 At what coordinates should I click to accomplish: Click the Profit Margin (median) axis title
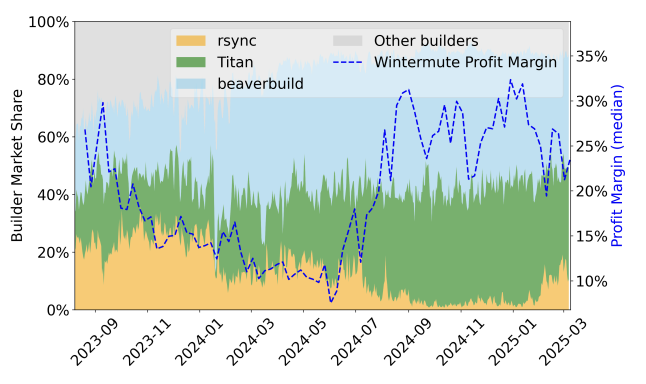coord(617,166)
